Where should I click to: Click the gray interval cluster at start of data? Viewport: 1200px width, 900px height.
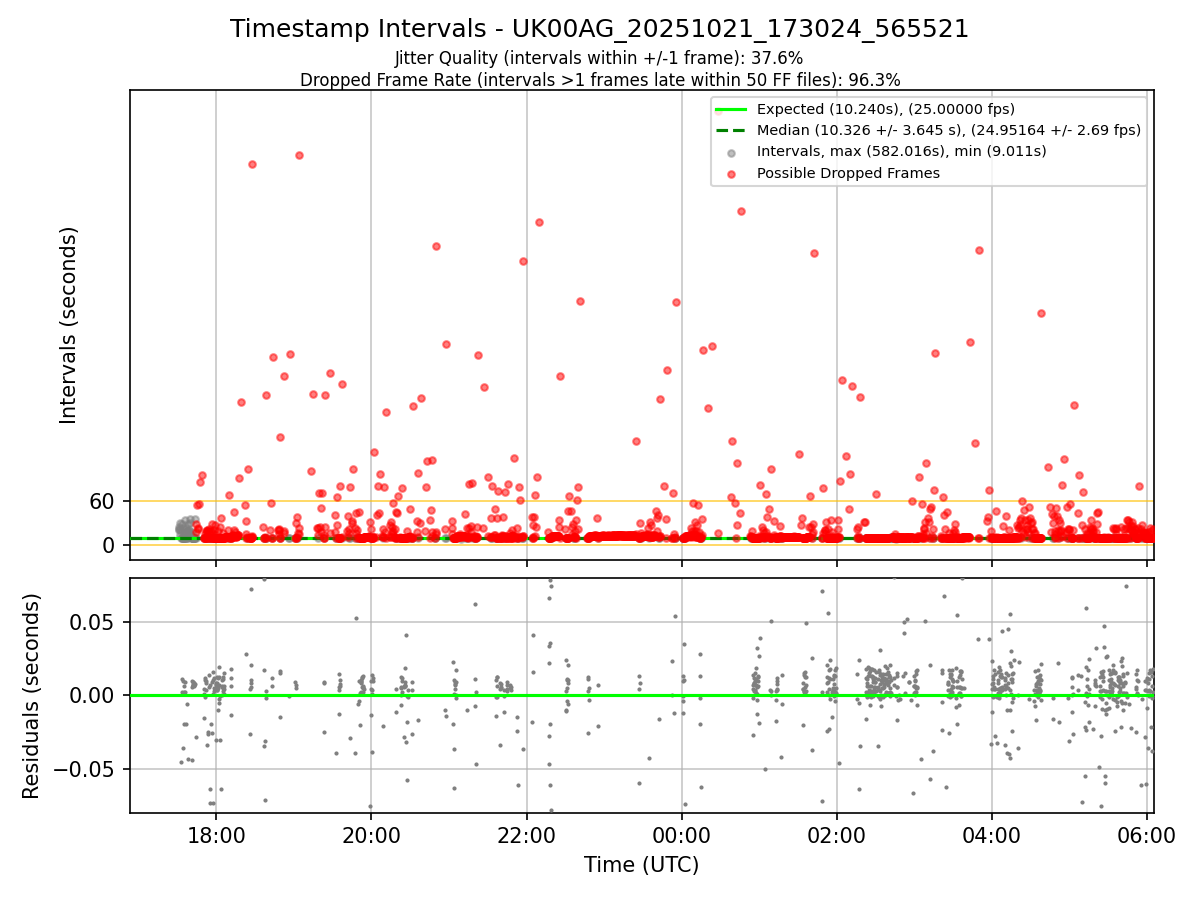(188, 528)
